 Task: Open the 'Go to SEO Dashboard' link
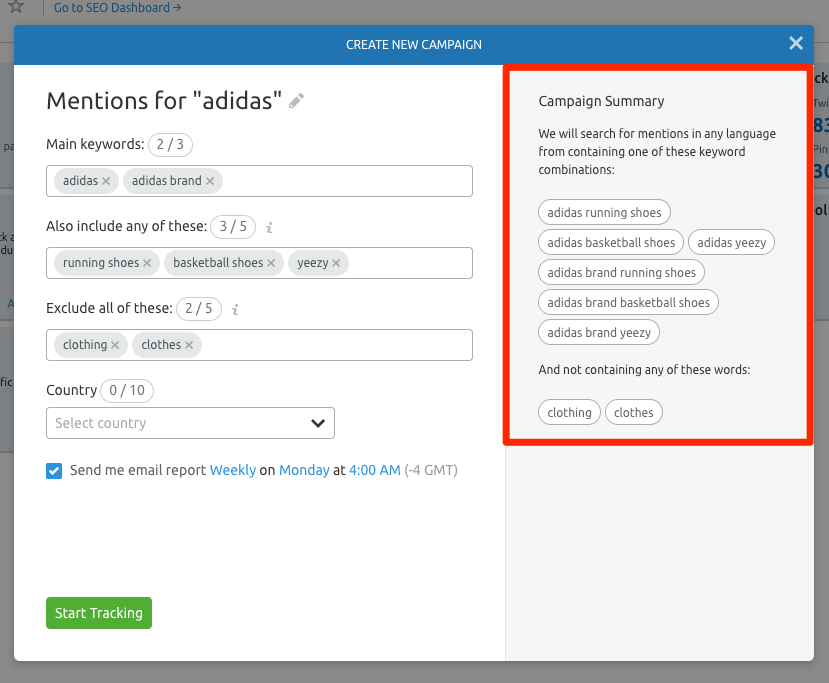(117, 8)
